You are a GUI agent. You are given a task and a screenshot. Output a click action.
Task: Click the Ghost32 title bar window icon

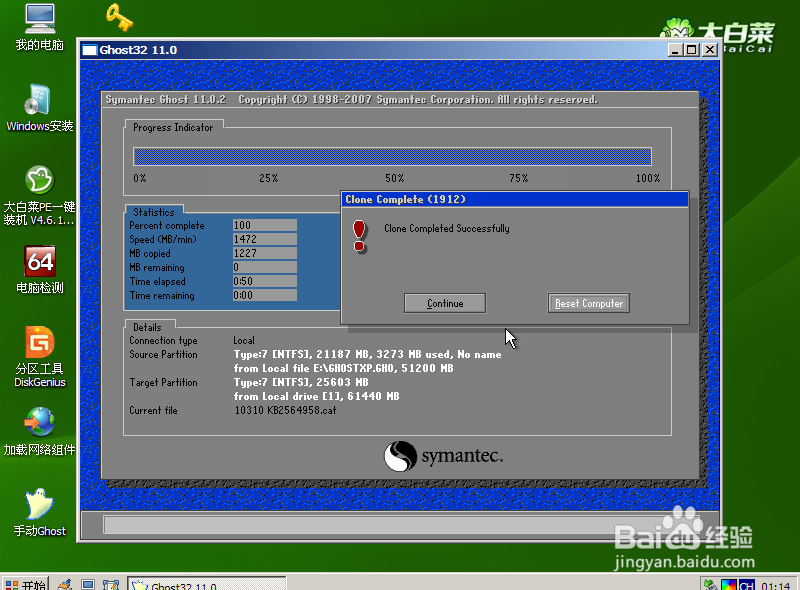coord(89,50)
